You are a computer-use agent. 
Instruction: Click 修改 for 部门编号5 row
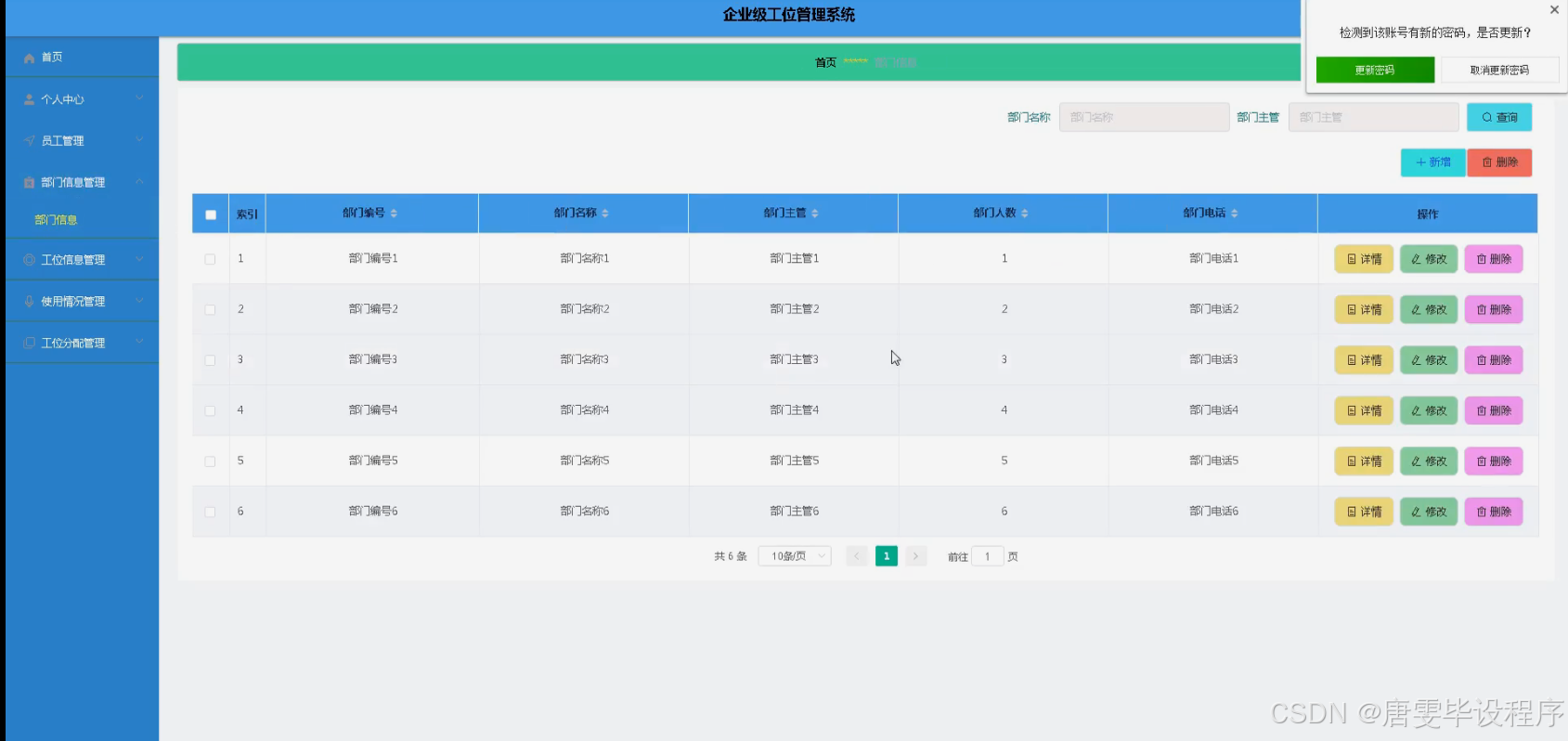tap(1429, 461)
